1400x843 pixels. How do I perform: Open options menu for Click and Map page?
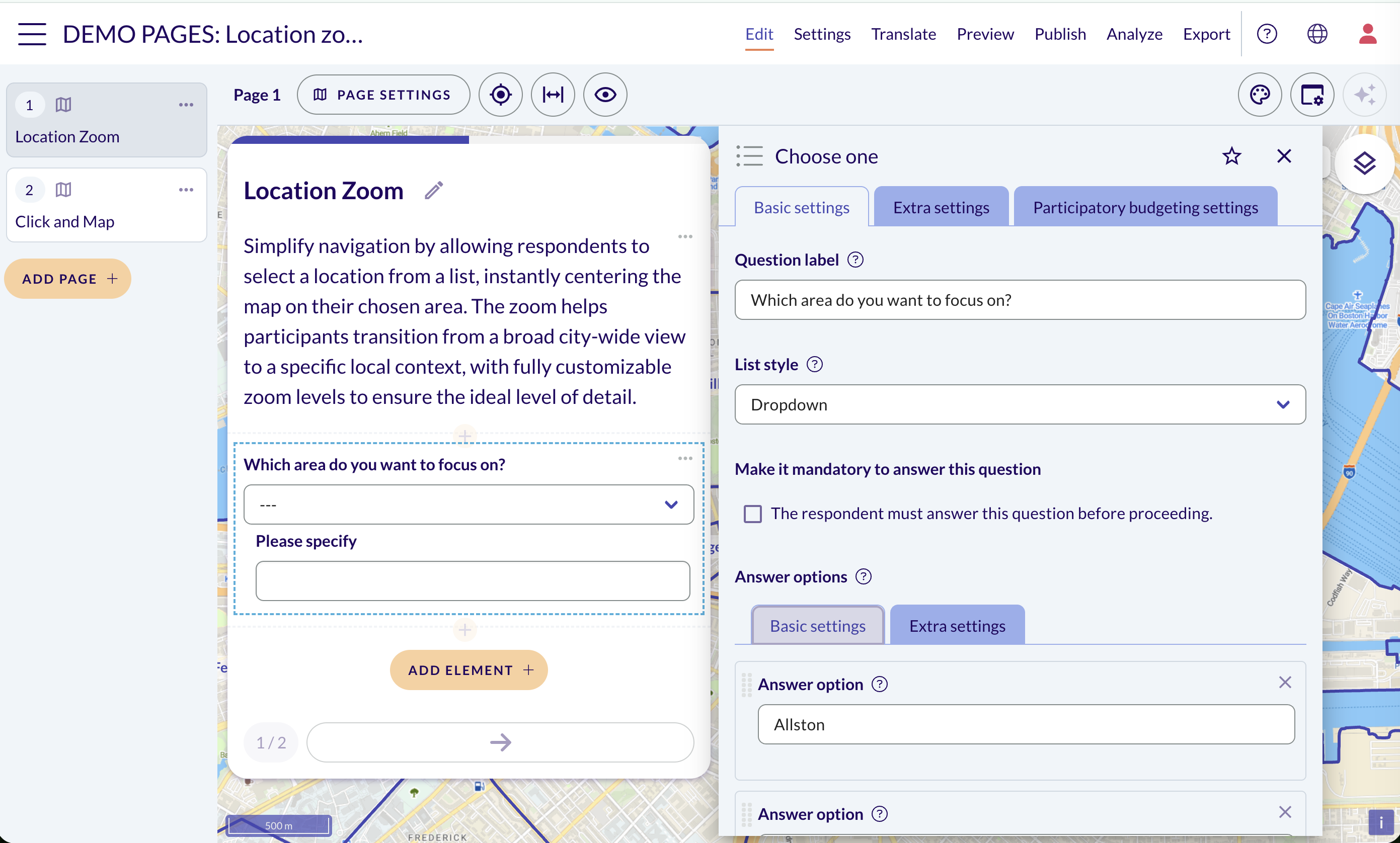click(x=186, y=190)
